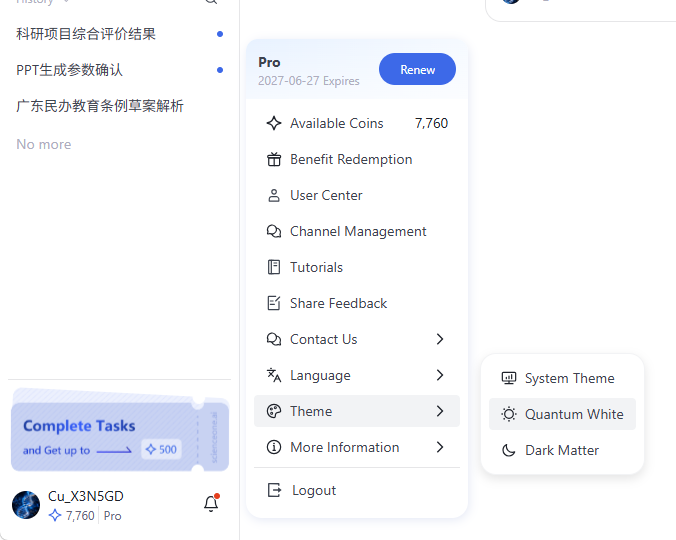This screenshot has width=676, height=540.
Task: Select System Theme option
Action: (x=562, y=378)
